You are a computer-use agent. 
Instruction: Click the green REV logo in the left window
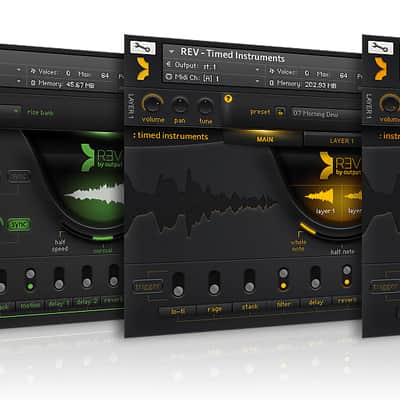(x=102, y=158)
